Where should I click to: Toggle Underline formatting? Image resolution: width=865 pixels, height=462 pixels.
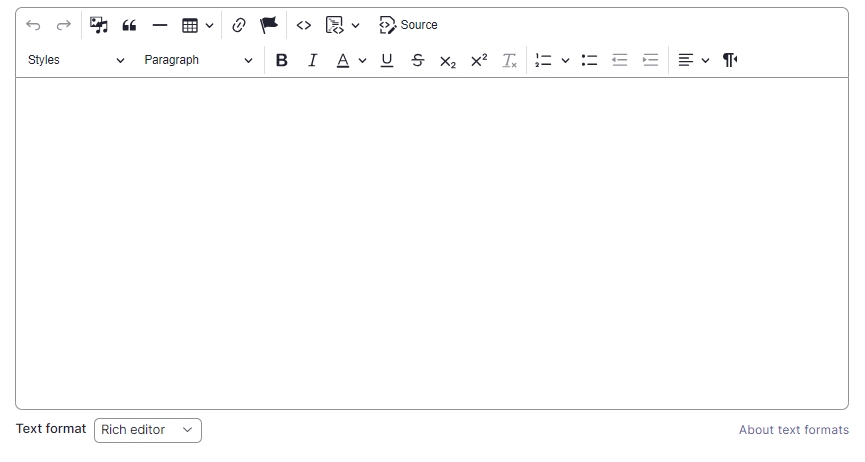387,60
